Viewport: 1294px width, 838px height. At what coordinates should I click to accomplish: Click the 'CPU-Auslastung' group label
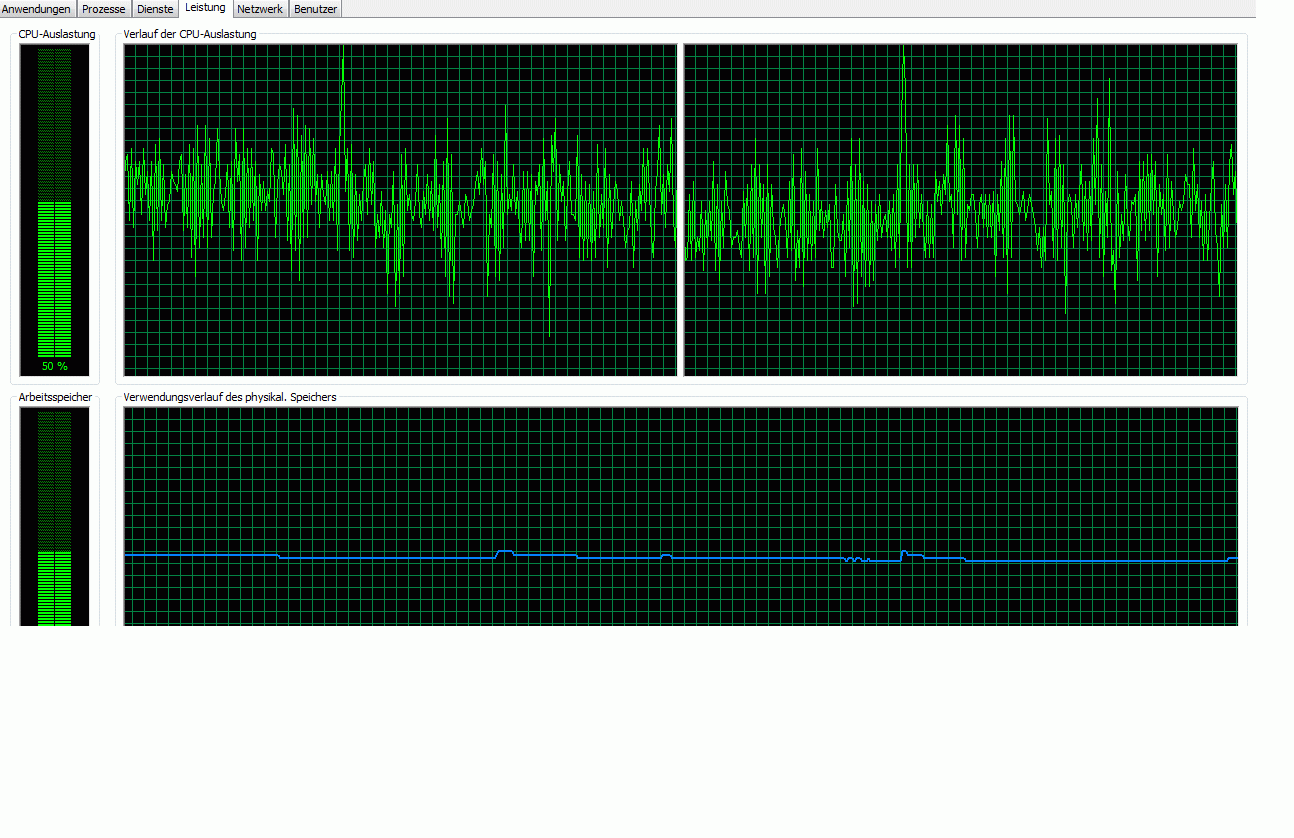click(x=57, y=34)
